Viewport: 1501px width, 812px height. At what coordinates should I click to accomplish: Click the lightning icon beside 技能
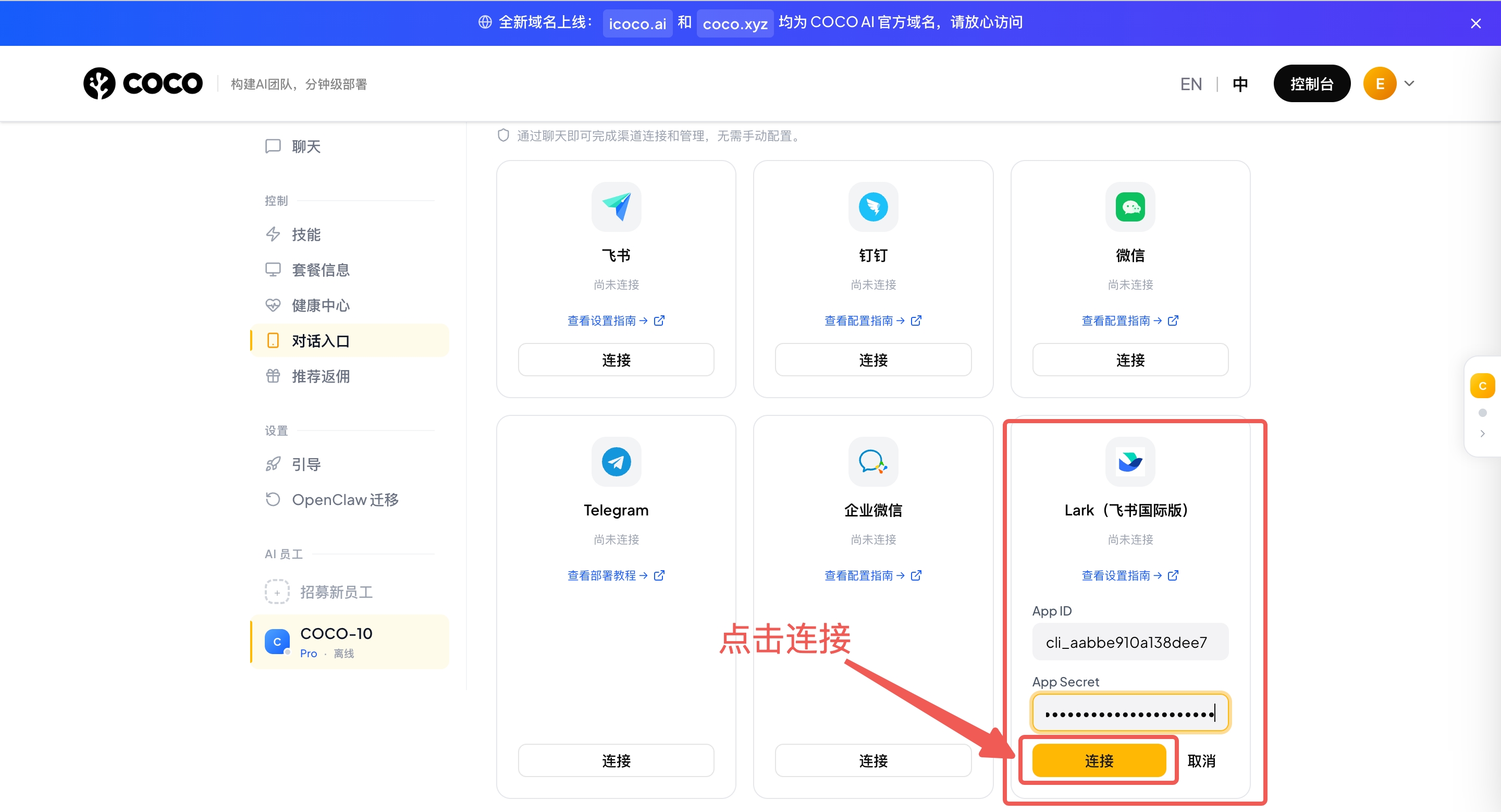[273, 234]
